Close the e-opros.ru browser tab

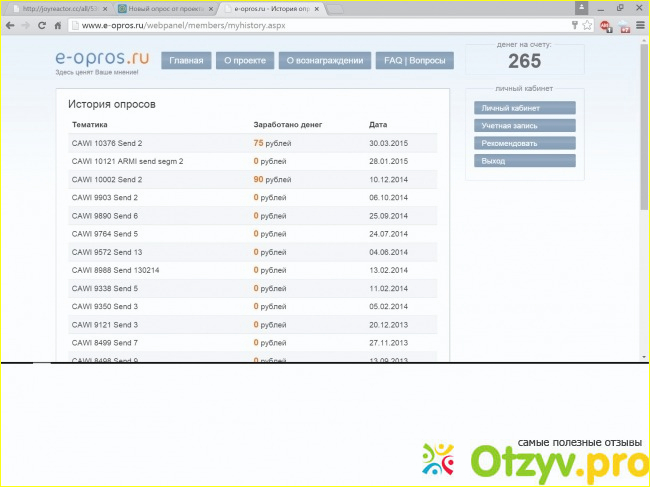click(x=319, y=8)
